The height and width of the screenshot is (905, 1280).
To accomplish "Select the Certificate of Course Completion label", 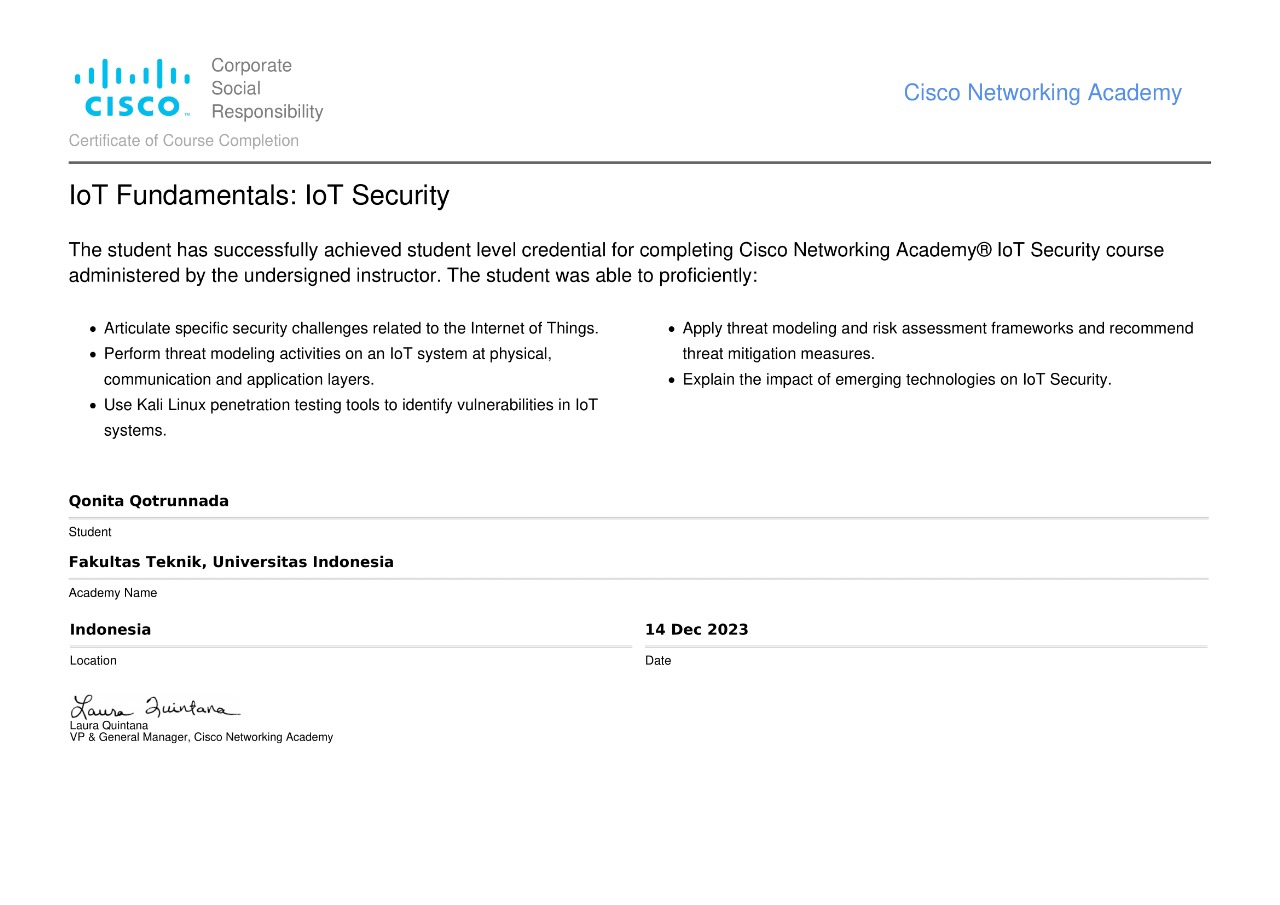I will click(x=184, y=140).
